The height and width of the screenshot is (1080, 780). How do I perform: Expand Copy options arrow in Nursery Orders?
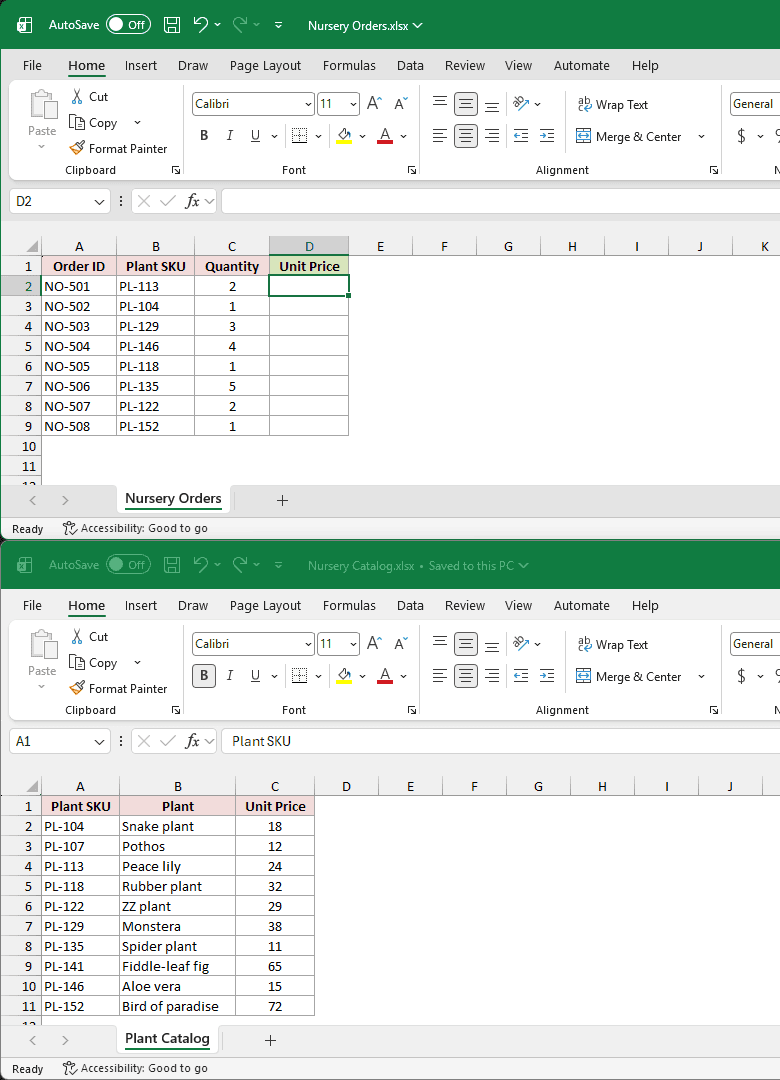(x=137, y=123)
